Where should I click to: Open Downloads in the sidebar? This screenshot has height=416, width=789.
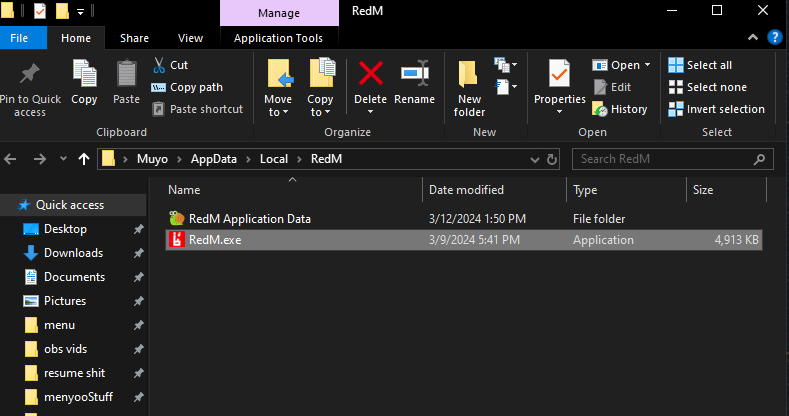click(x=73, y=253)
